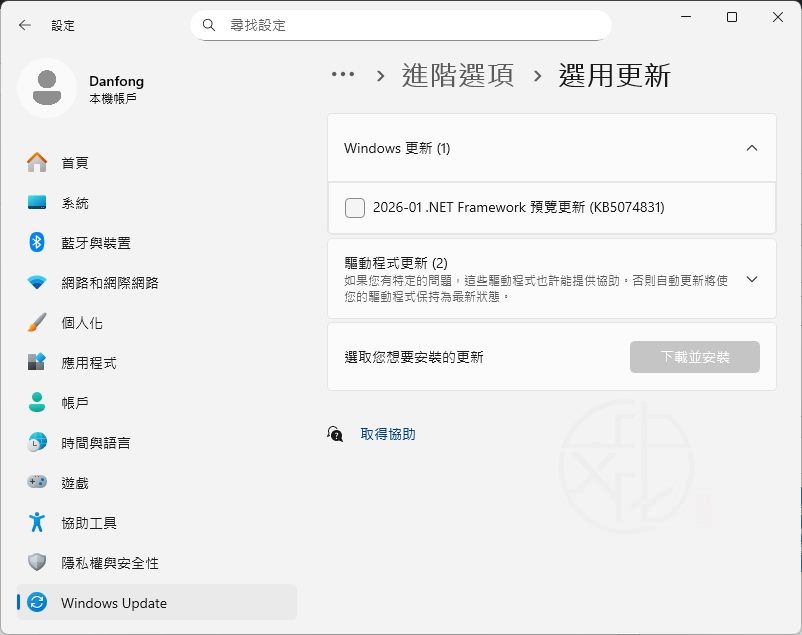Open the breadcrumb ellipsis menu
This screenshot has height=635, width=802.
[x=343, y=74]
